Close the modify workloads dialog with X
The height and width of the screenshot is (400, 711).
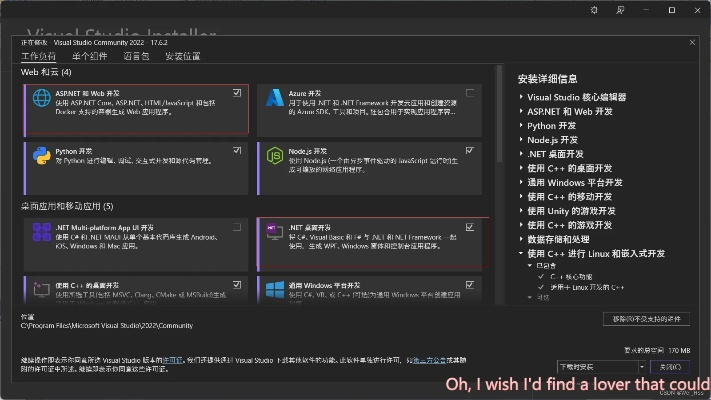[692, 43]
